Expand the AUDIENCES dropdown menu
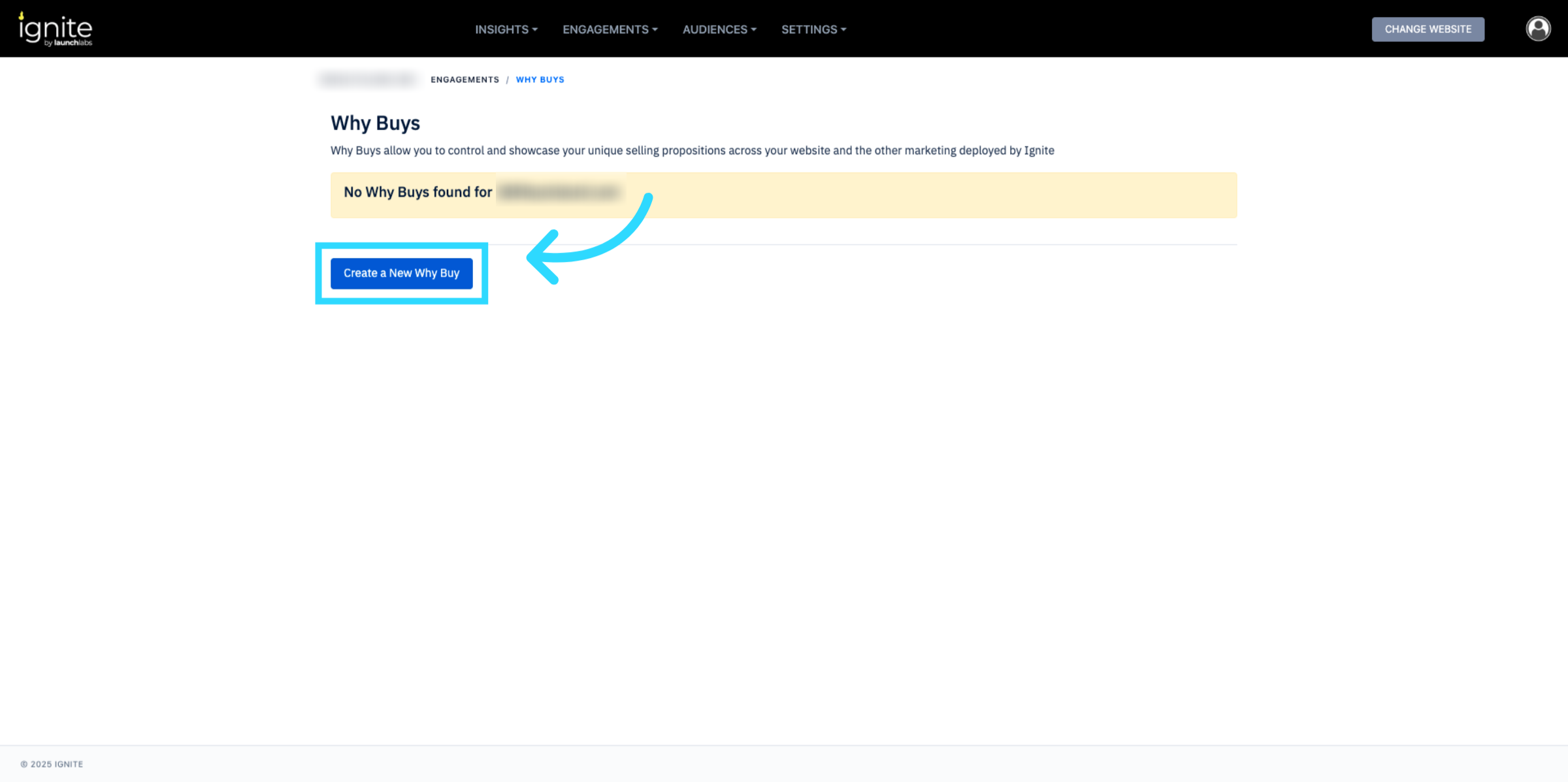1568x782 pixels. (x=715, y=29)
